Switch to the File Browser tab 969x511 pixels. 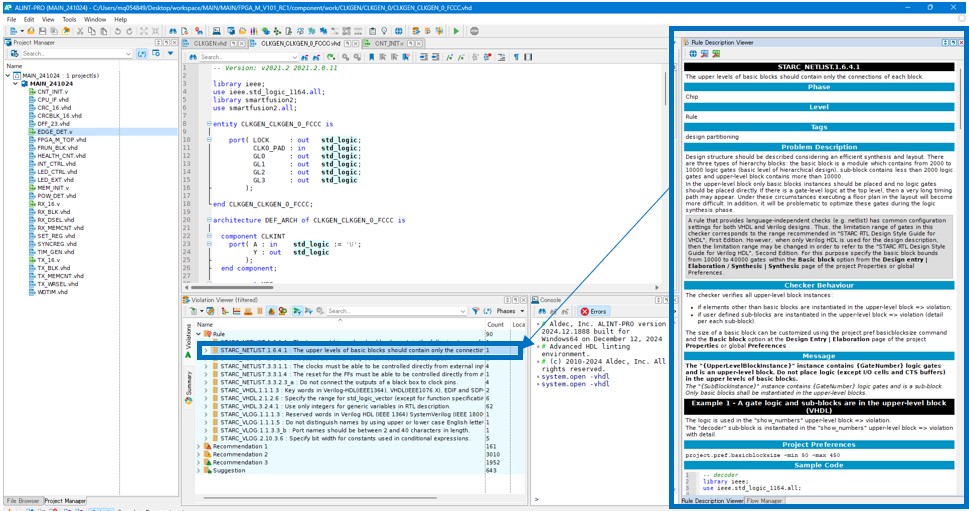coord(23,500)
